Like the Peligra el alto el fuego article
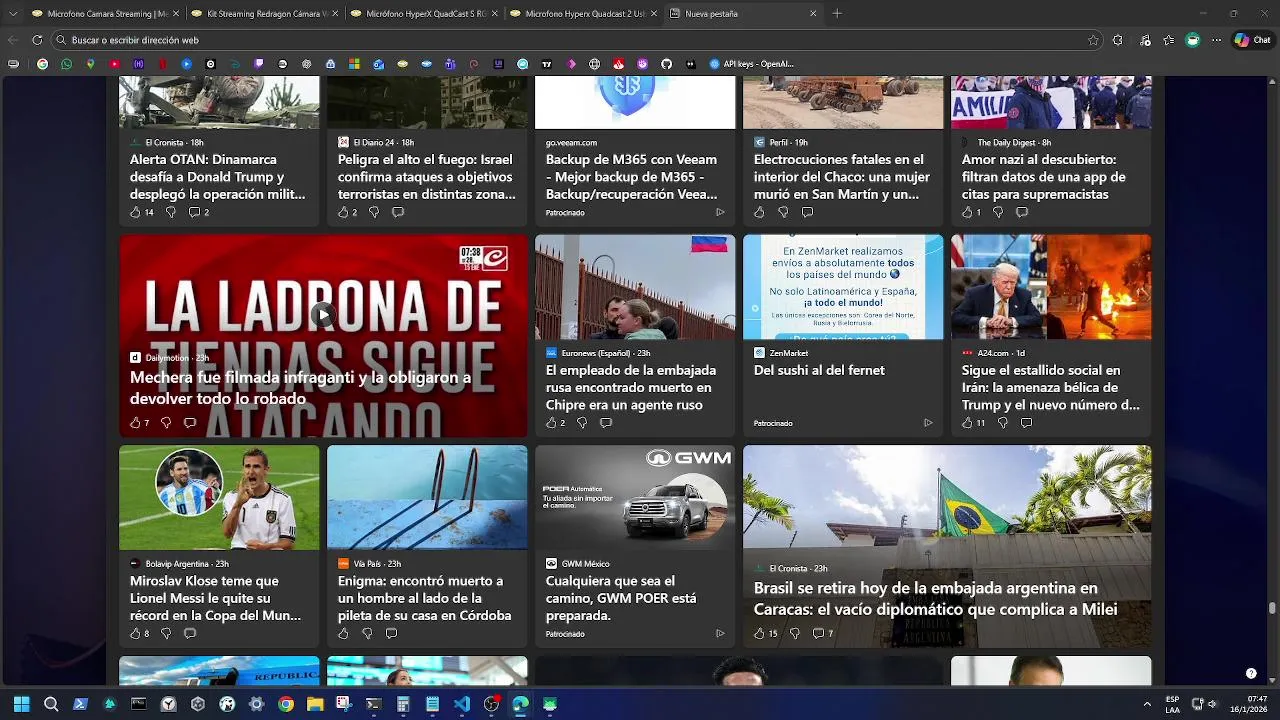 [x=344, y=212]
